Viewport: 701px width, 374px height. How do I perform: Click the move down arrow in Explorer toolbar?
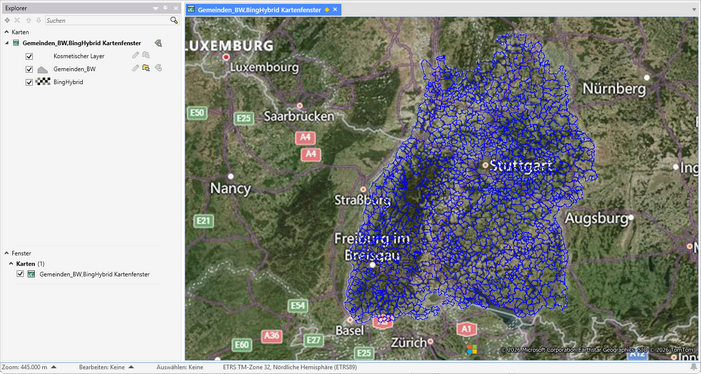coord(38,21)
